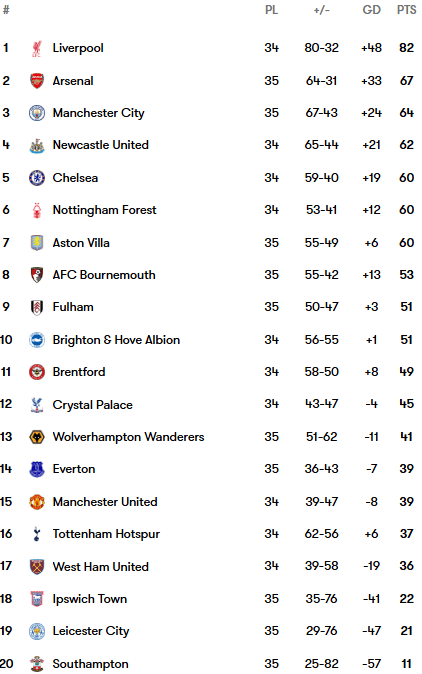Click the Leicester City row
This screenshot has height=674, width=422.
click(x=211, y=631)
